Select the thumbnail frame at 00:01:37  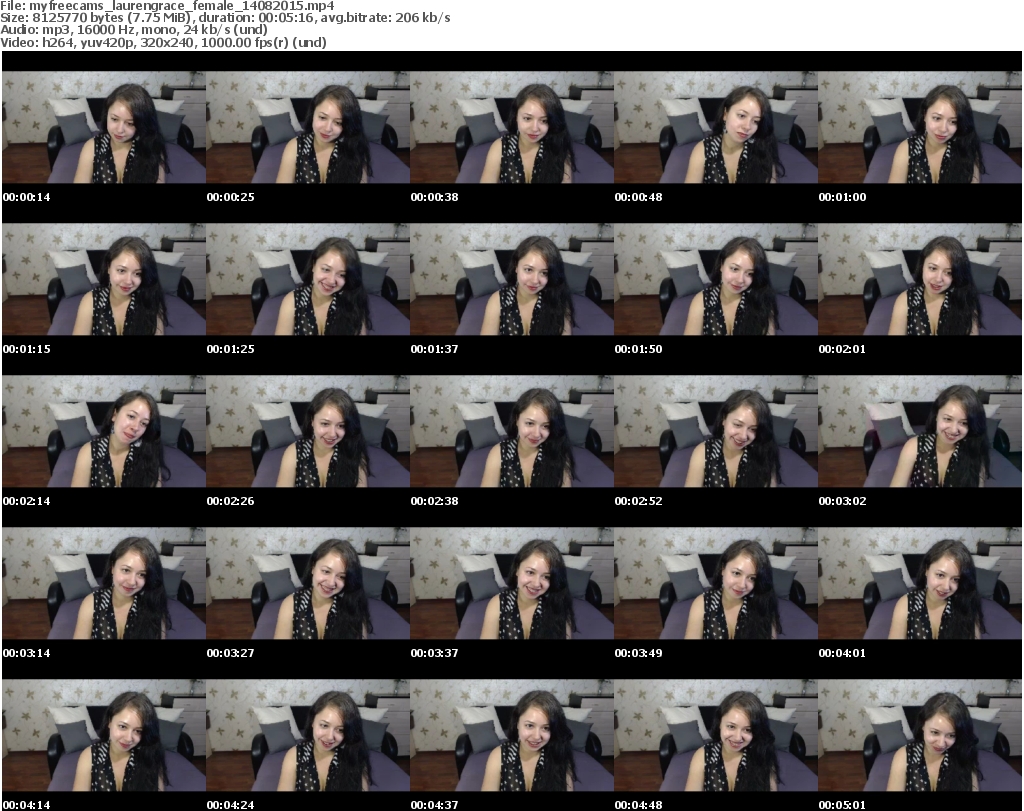point(512,279)
